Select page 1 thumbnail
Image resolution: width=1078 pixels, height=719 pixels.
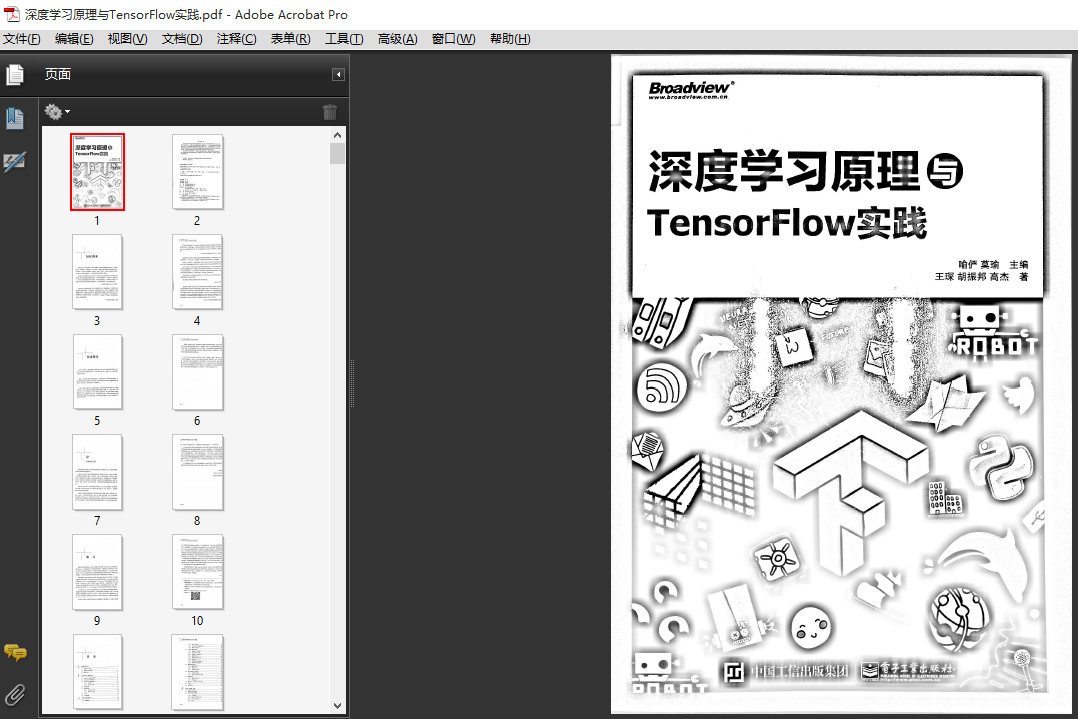click(97, 172)
